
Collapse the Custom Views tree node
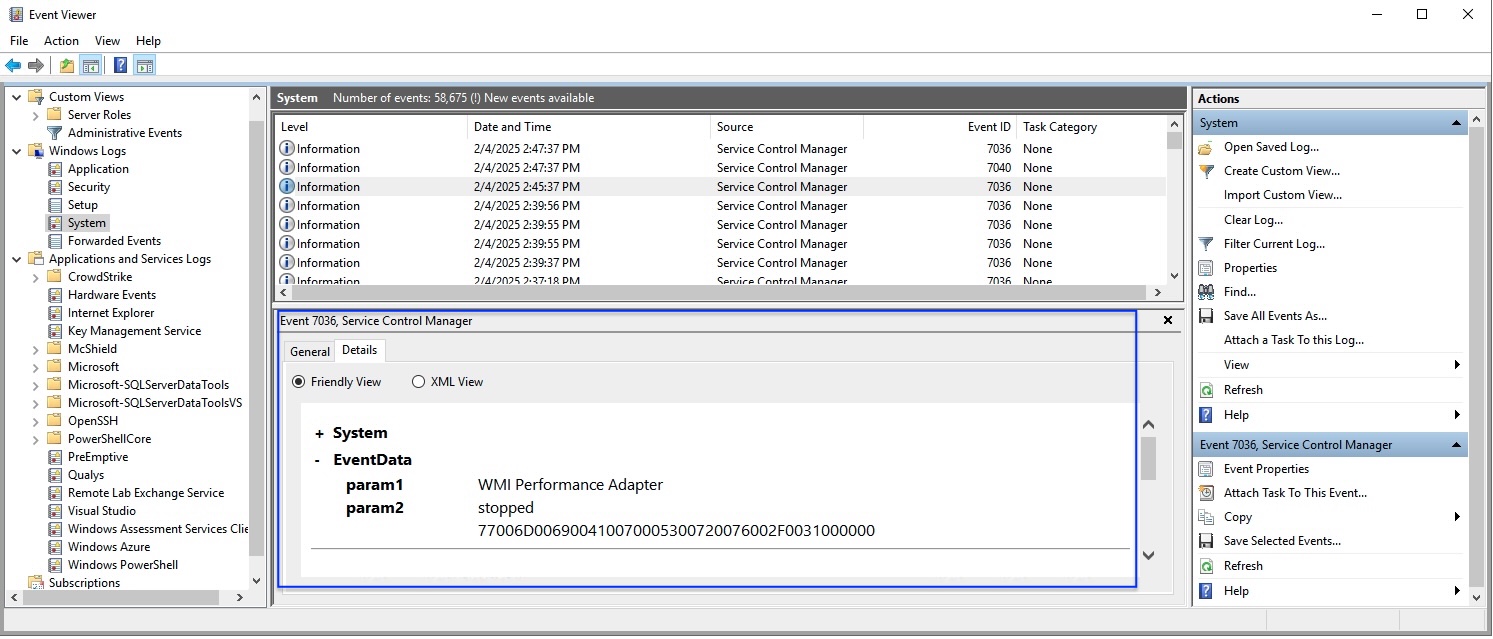click(x=17, y=97)
